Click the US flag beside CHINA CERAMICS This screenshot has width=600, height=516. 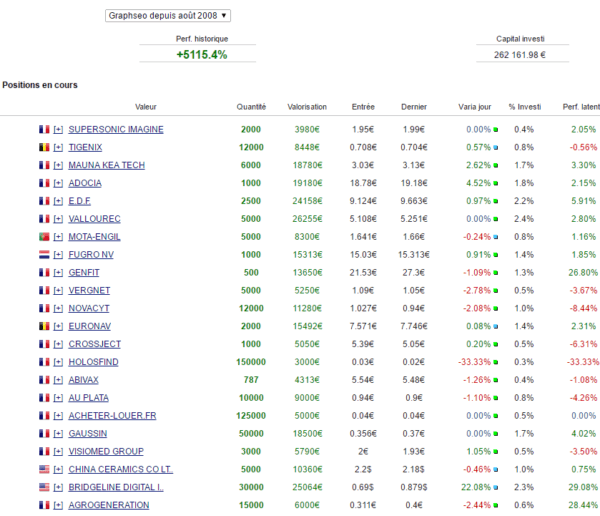point(44,469)
